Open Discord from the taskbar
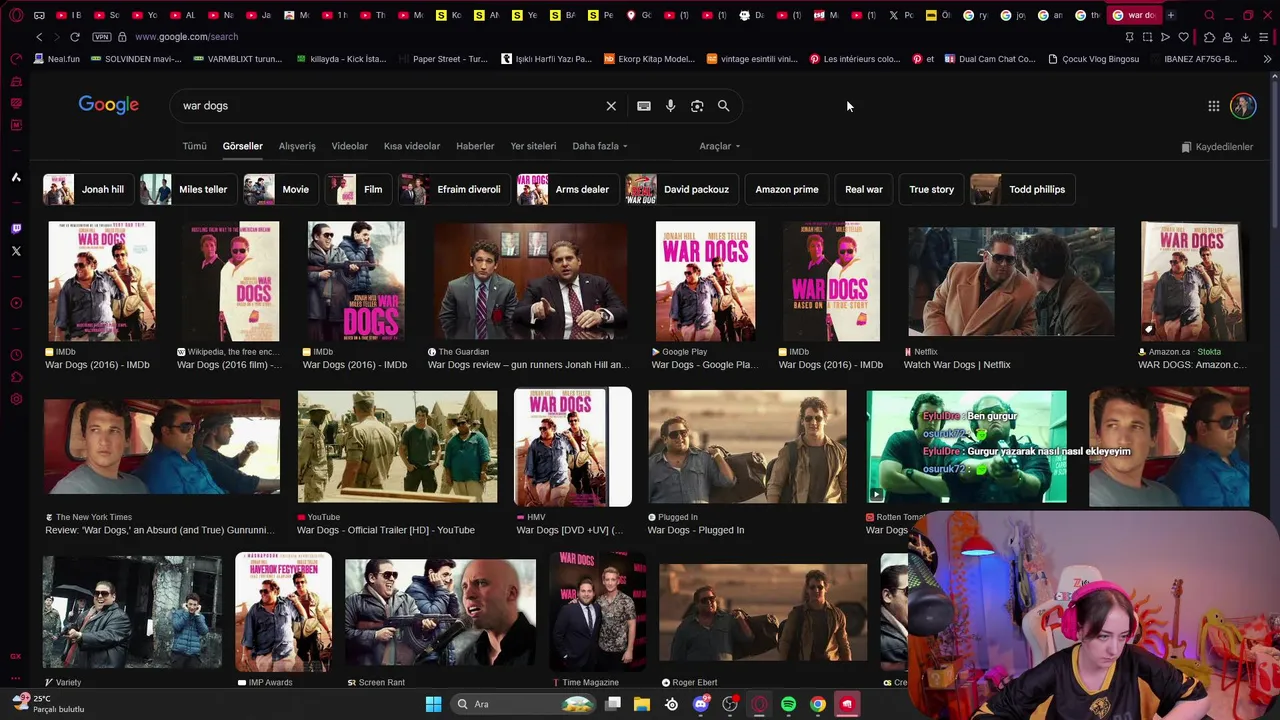The height and width of the screenshot is (720, 1280). pos(701,704)
